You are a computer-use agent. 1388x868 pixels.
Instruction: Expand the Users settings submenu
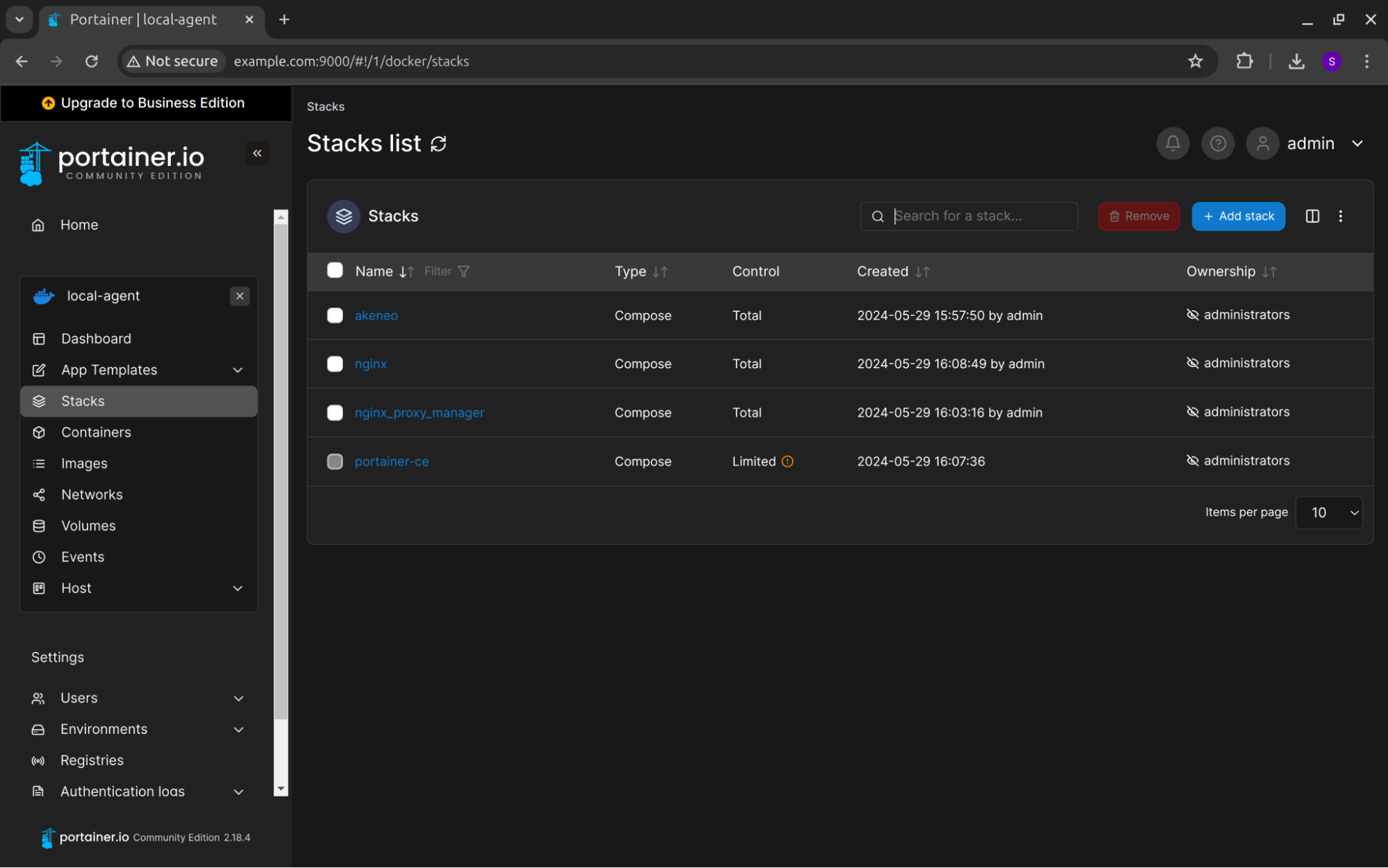click(x=238, y=699)
